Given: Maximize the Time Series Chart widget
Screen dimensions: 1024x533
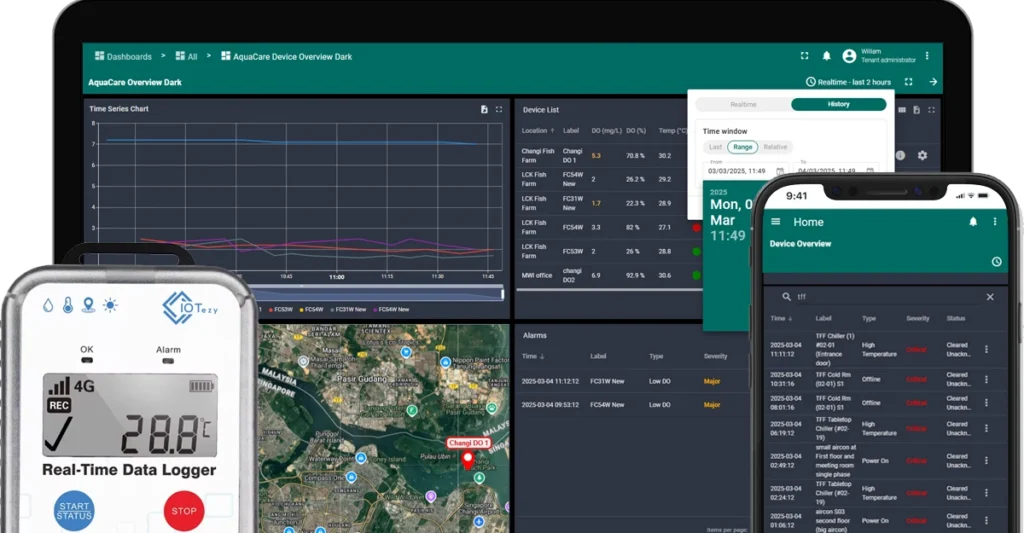Looking at the screenshot, I should point(499,110).
